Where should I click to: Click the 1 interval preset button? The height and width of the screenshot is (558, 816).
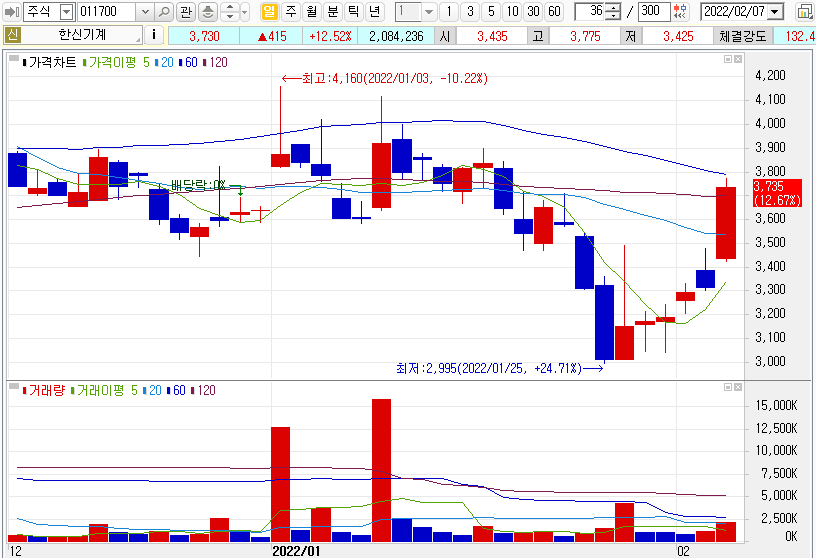pos(449,11)
